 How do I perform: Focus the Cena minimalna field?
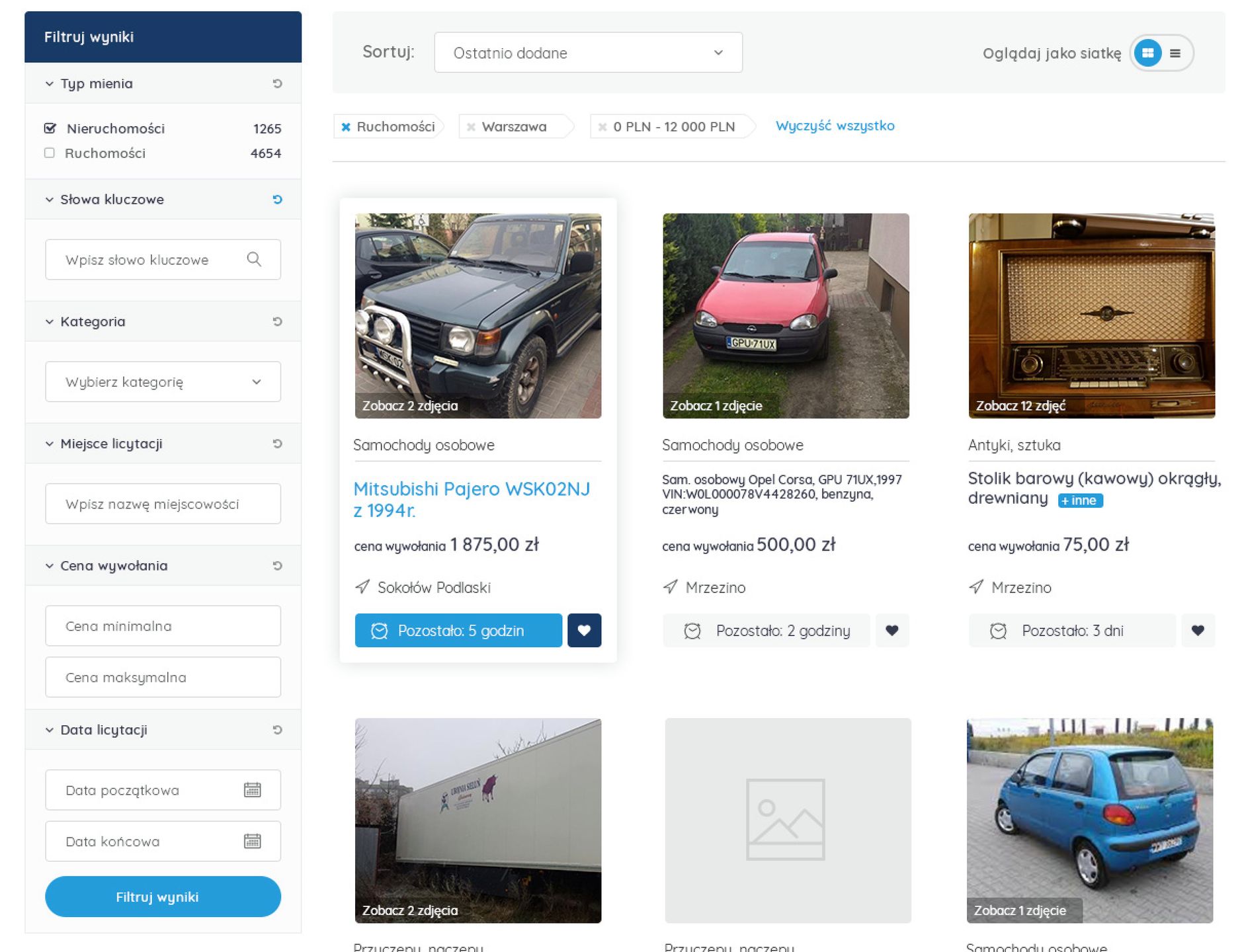pos(163,625)
